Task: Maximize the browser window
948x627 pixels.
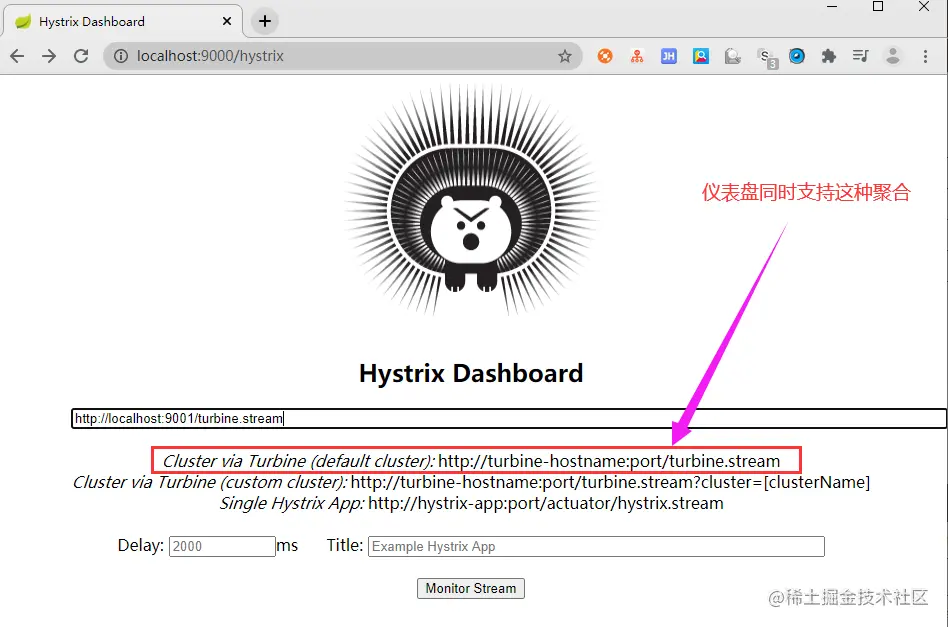Action: [x=878, y=7]
